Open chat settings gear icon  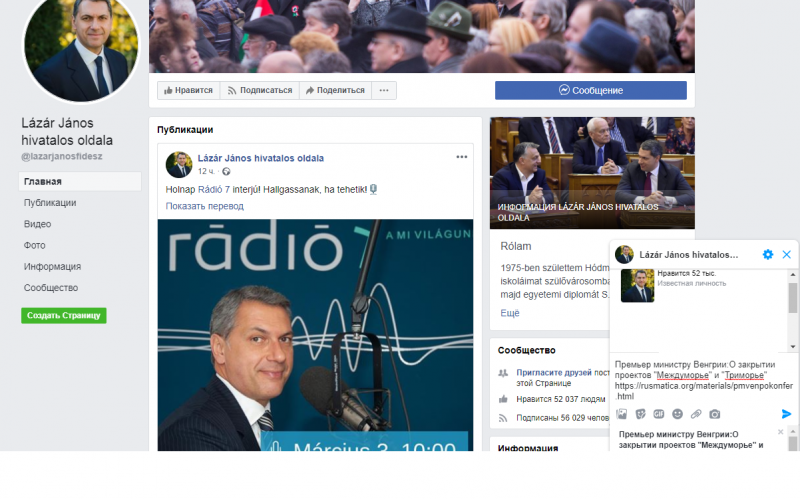pos(767,254)
